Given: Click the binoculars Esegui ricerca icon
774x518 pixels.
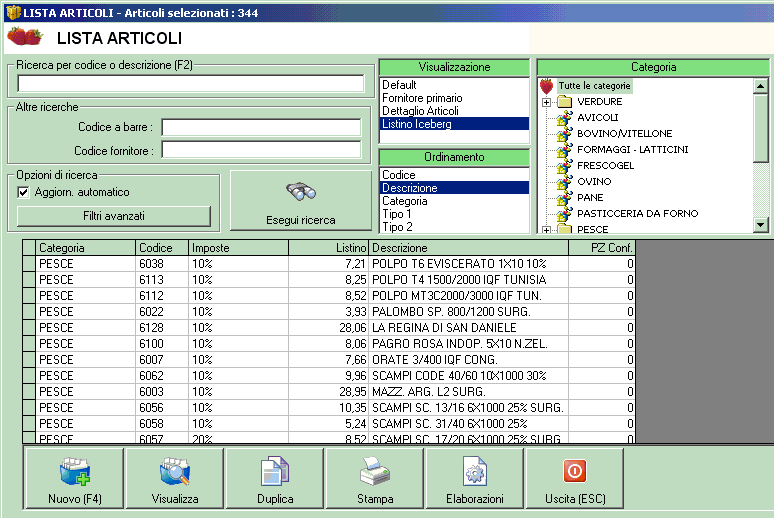Looking at the screenshot, I should point(301,193).
